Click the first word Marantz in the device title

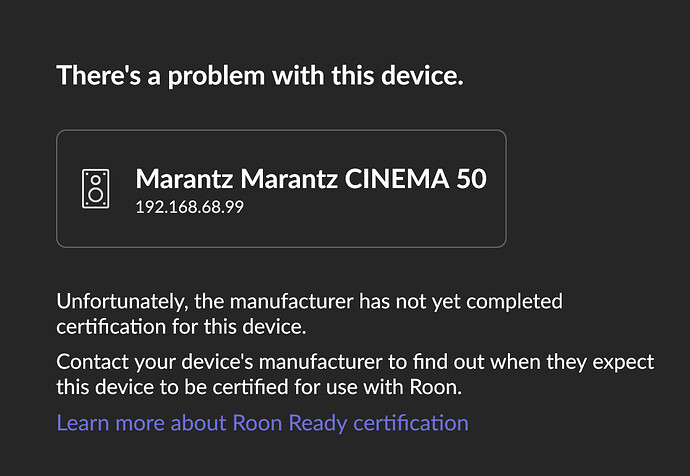tap(184, 179)
